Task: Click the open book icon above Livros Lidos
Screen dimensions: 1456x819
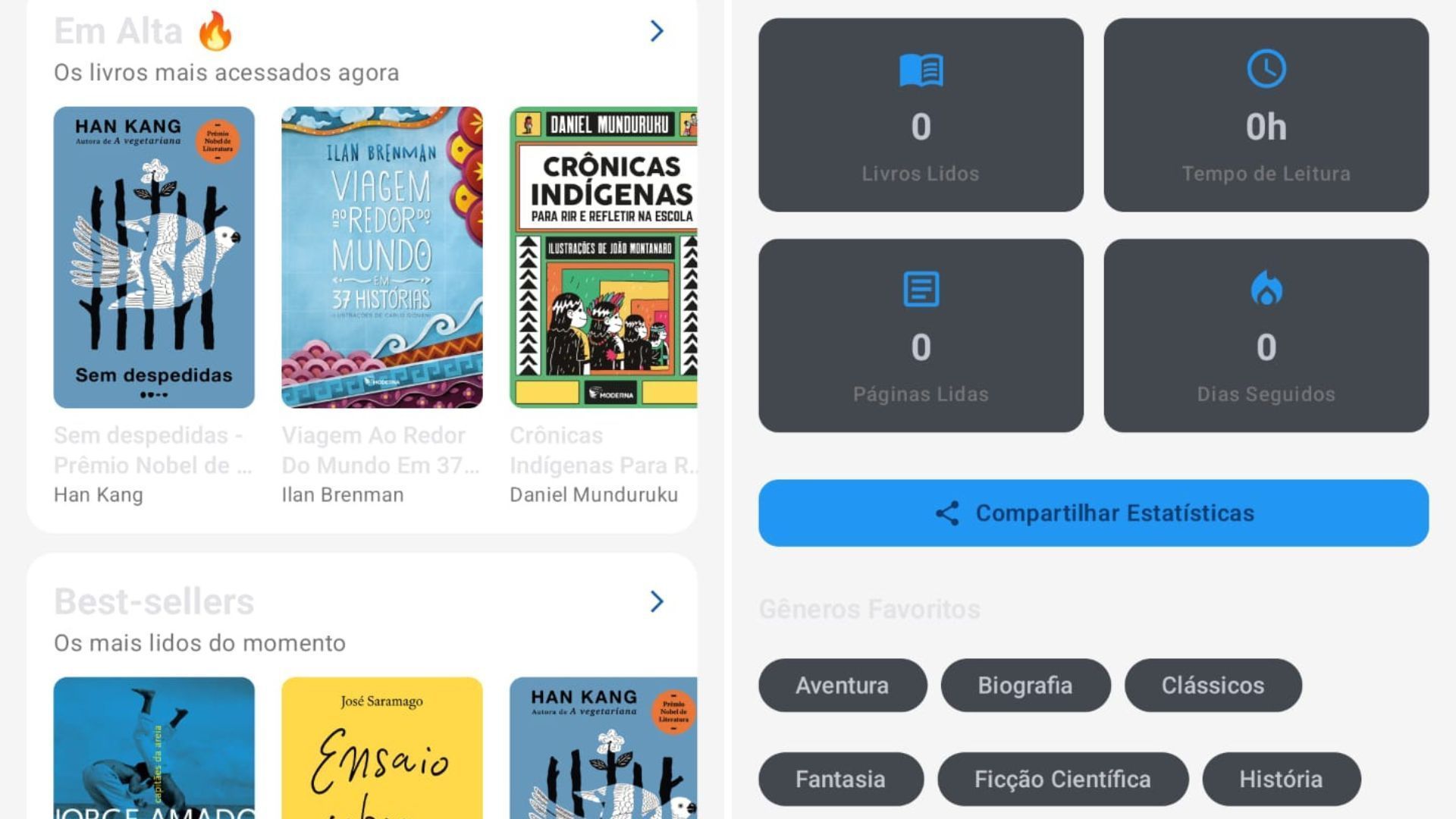Action: [x=921, y=70]
